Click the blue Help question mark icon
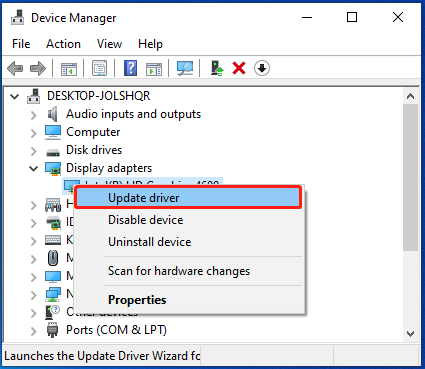The image size is (425, 369). [x=130, y=68]
